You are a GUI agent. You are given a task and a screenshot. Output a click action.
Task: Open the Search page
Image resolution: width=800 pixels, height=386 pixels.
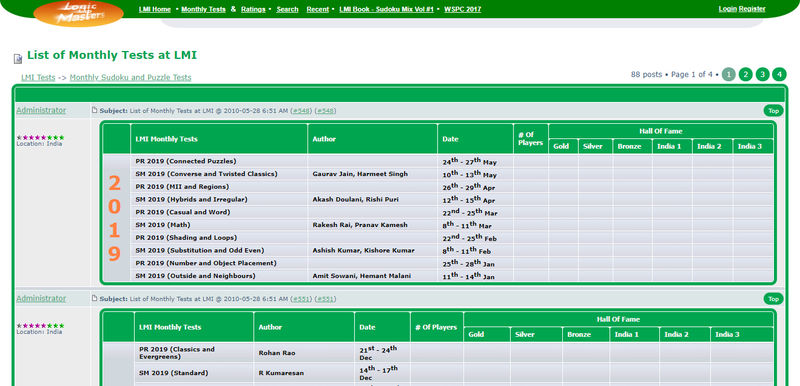pyautogui.click(x=287, y=9)
